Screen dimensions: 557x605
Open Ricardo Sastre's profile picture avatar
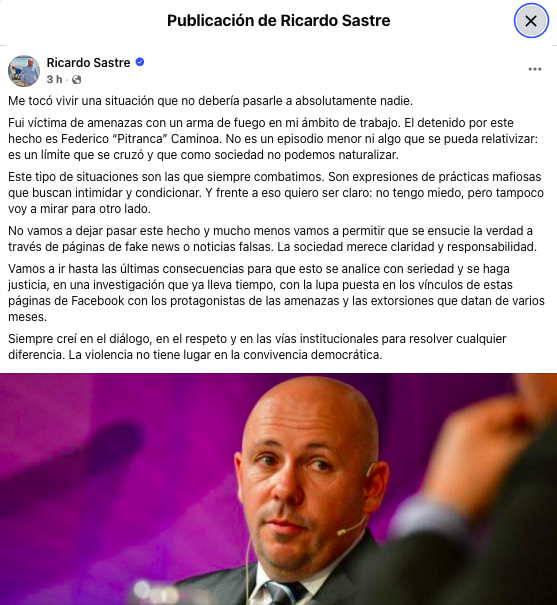[x=24, y=71]
